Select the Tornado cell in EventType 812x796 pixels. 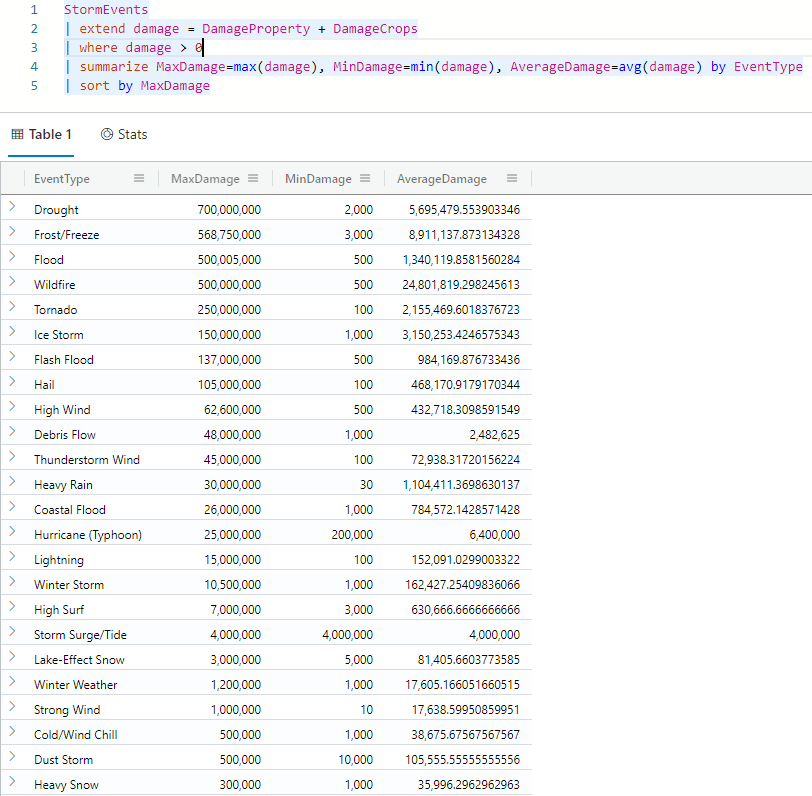55,310
